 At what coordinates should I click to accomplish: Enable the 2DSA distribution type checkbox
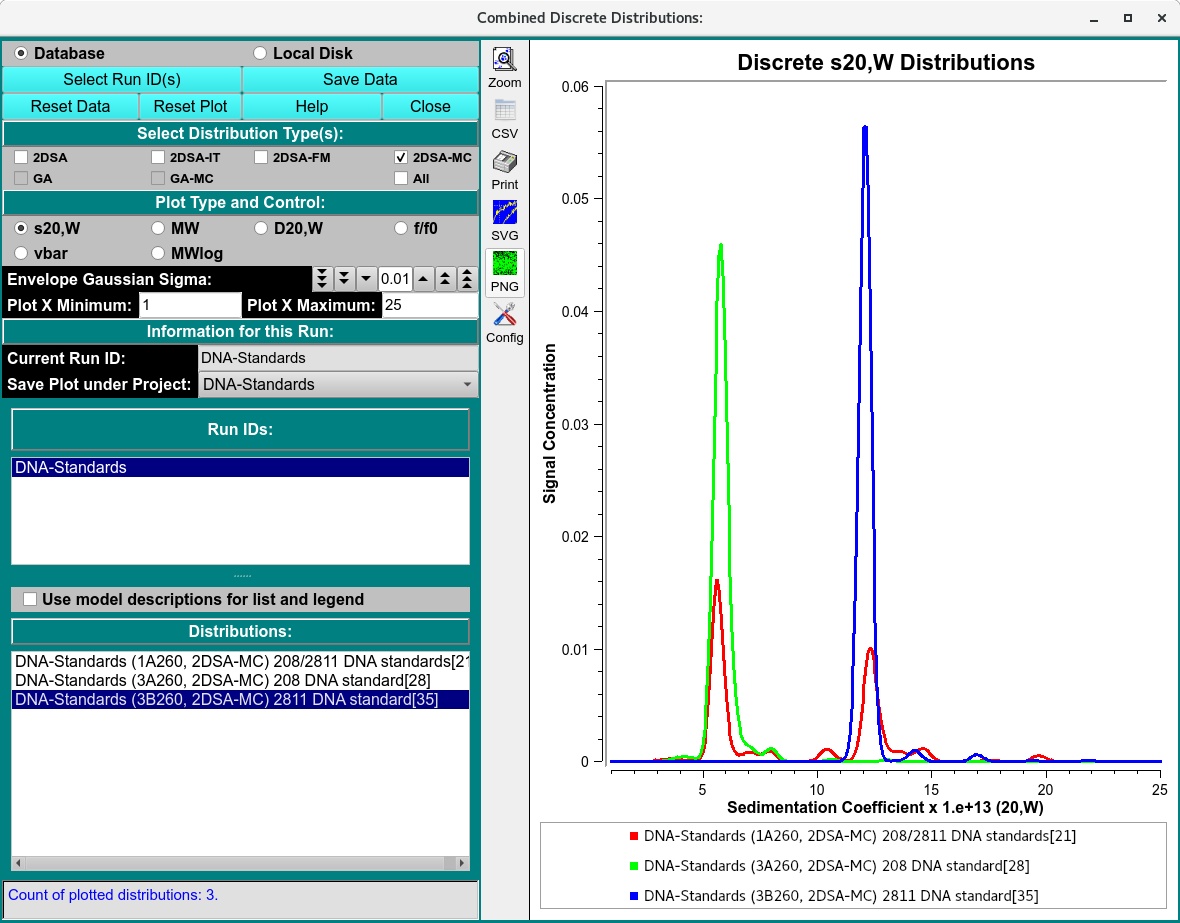click(x=21, y=157)
